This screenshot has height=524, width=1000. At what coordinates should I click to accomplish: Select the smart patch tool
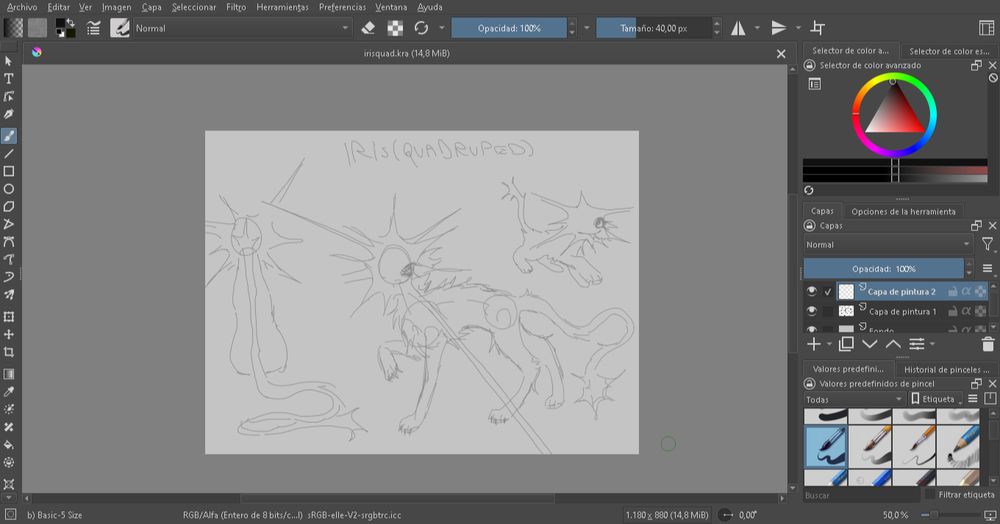(x=9, y=427)
